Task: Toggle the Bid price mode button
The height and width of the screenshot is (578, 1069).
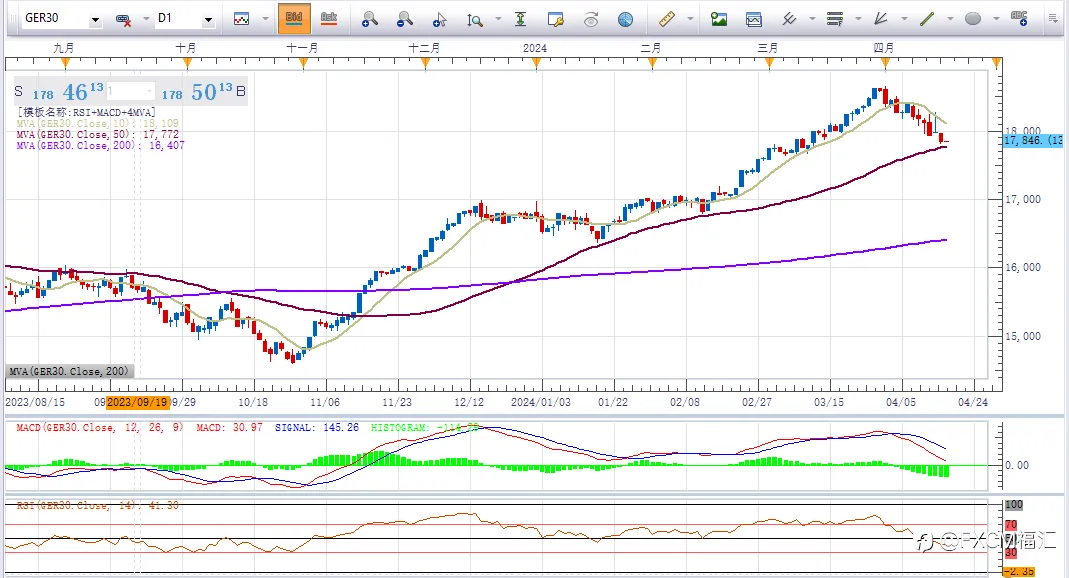Action: click(294, 18)
